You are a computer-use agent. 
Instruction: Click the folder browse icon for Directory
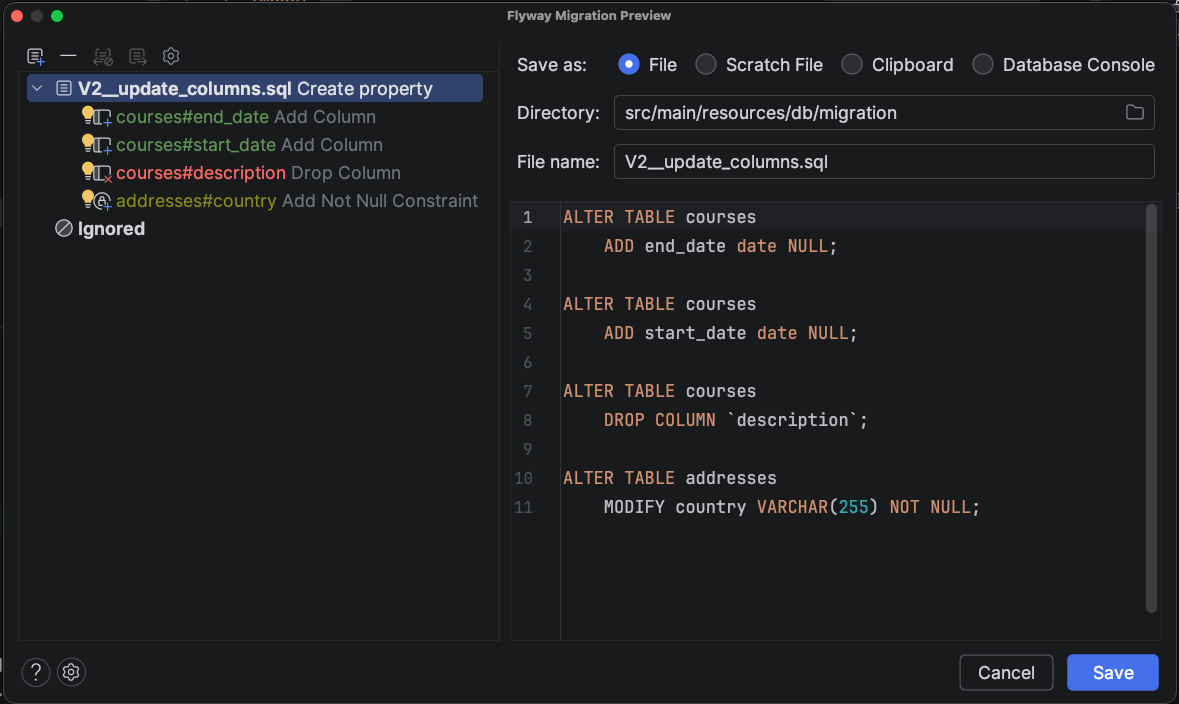(x=1134, y=113)
